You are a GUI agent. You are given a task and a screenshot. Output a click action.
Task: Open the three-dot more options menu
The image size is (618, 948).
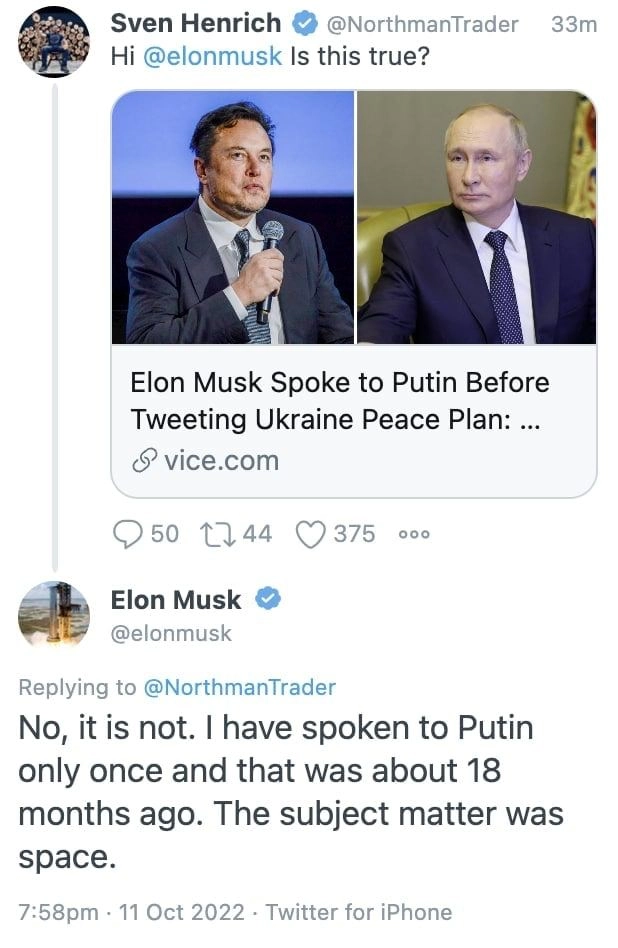click(x=414, y=534)
